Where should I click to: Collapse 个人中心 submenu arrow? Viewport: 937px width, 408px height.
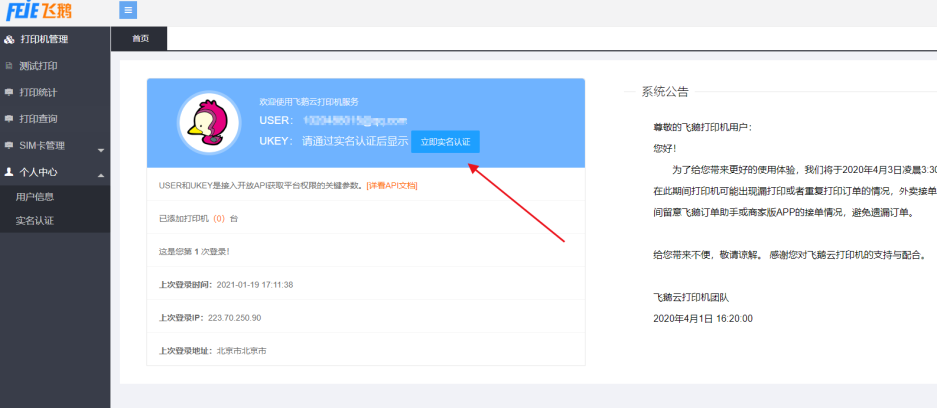(x=100, y=175)
